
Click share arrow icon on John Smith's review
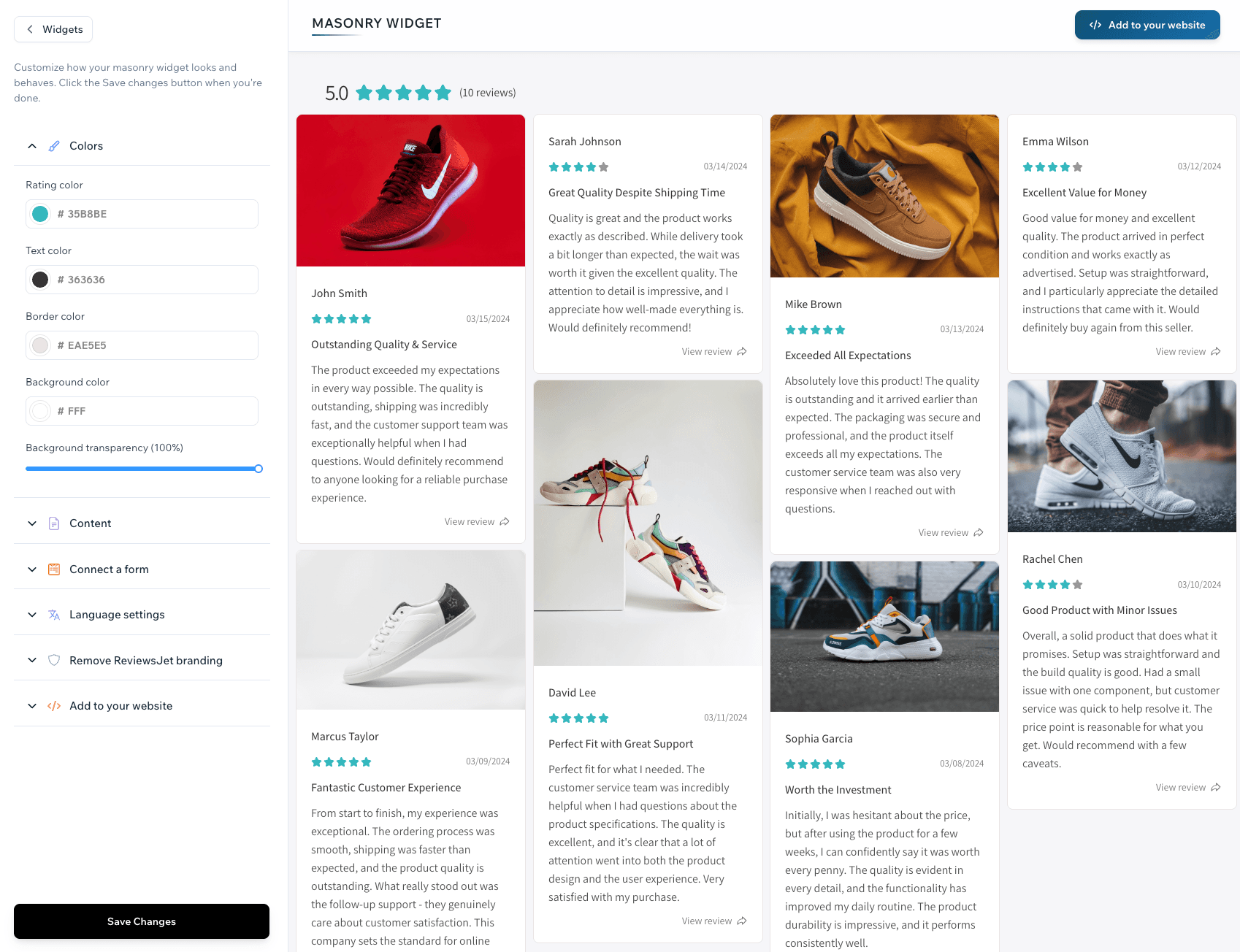(505, 522)
